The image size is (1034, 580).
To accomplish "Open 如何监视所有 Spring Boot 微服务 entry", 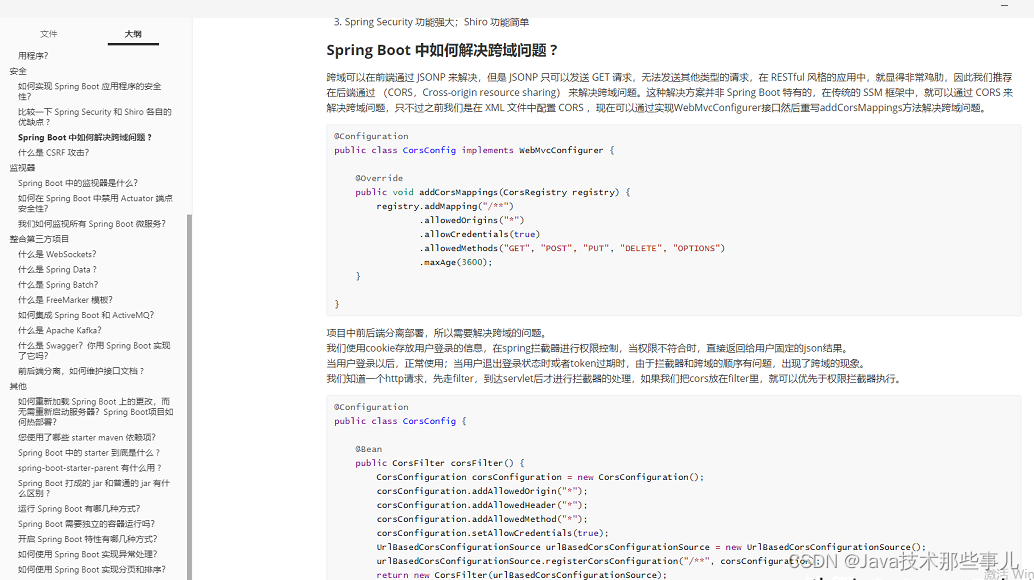I will (92, 224).
